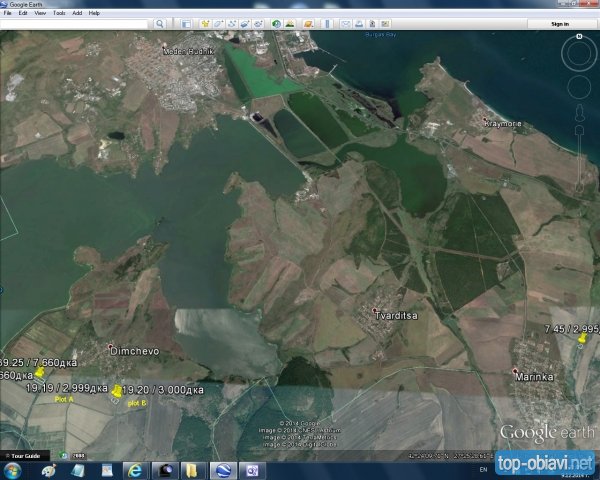Click the Sign in button
Screen dimensions: 600x480
point(560,24)
